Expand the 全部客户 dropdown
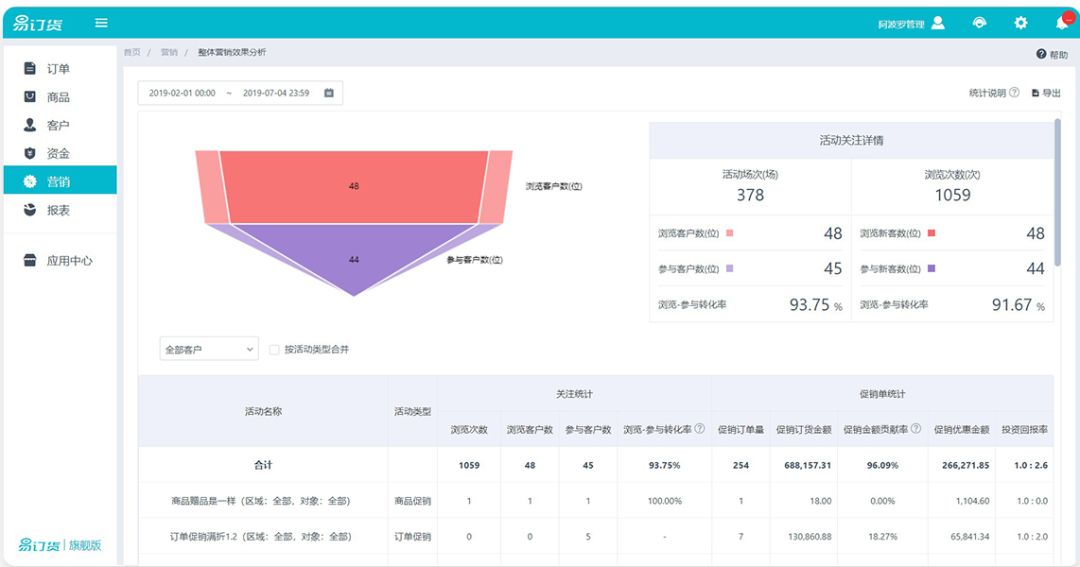Image resolution: width=1080 pixels, height=567 pixels. [209, 349]
